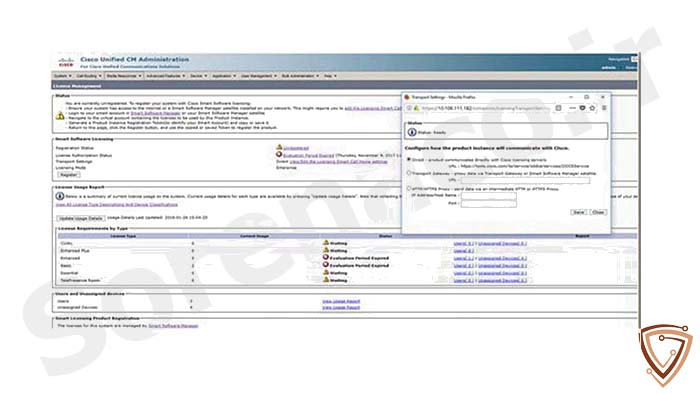Open the System dropdown menu
This screenshot has width=700, height=394.
62,76
